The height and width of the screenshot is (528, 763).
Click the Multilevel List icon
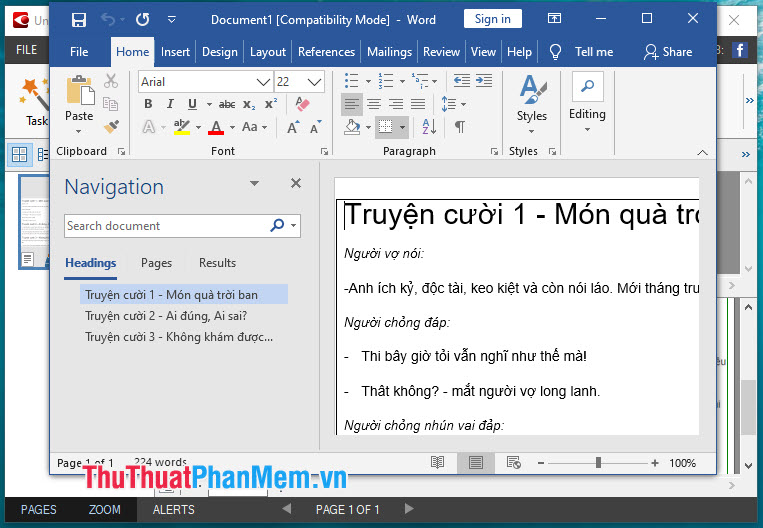[x=420, y=81]
